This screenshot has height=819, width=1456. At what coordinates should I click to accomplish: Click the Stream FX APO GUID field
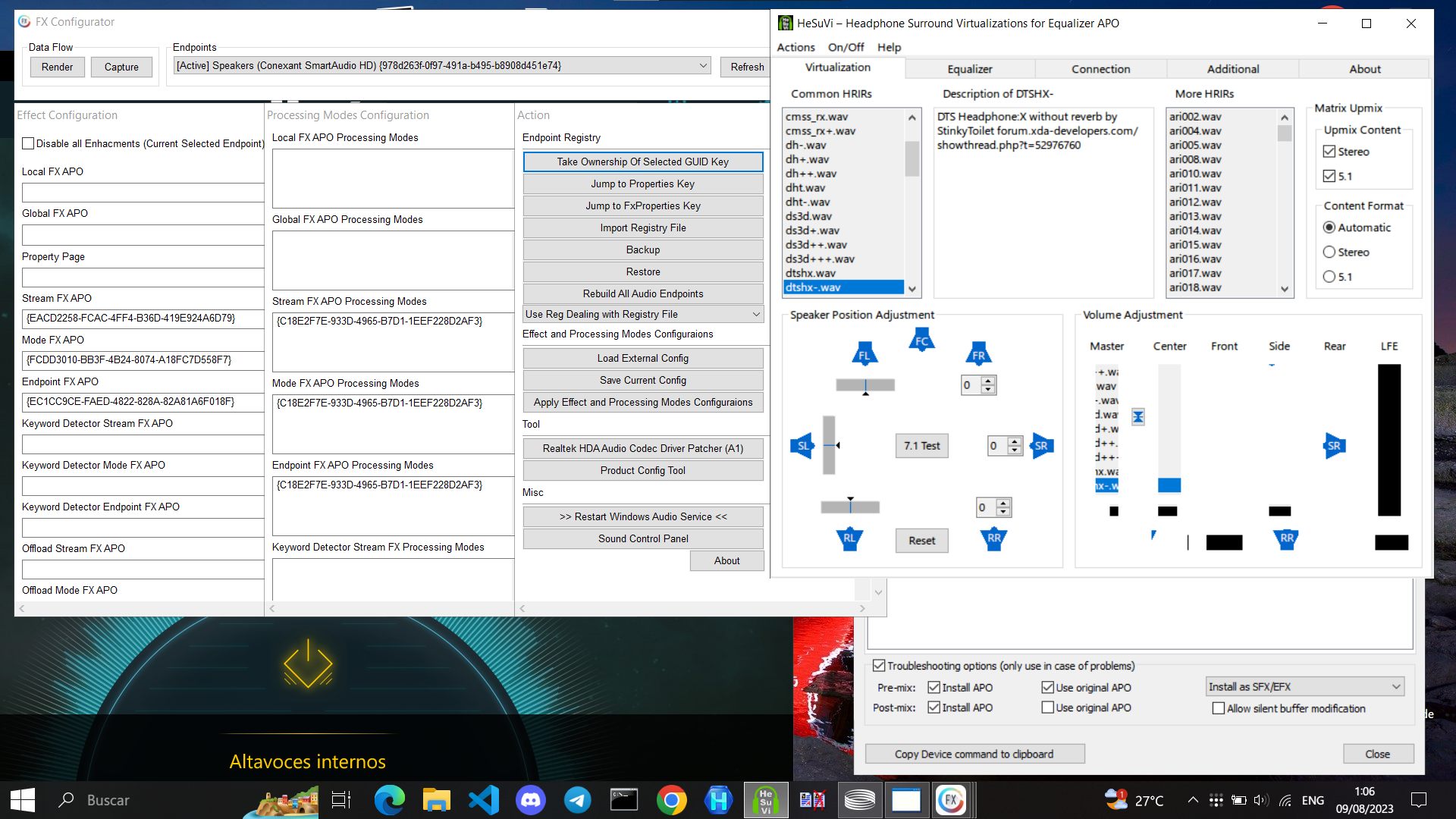pyautogui.click(x=143, y=318)
